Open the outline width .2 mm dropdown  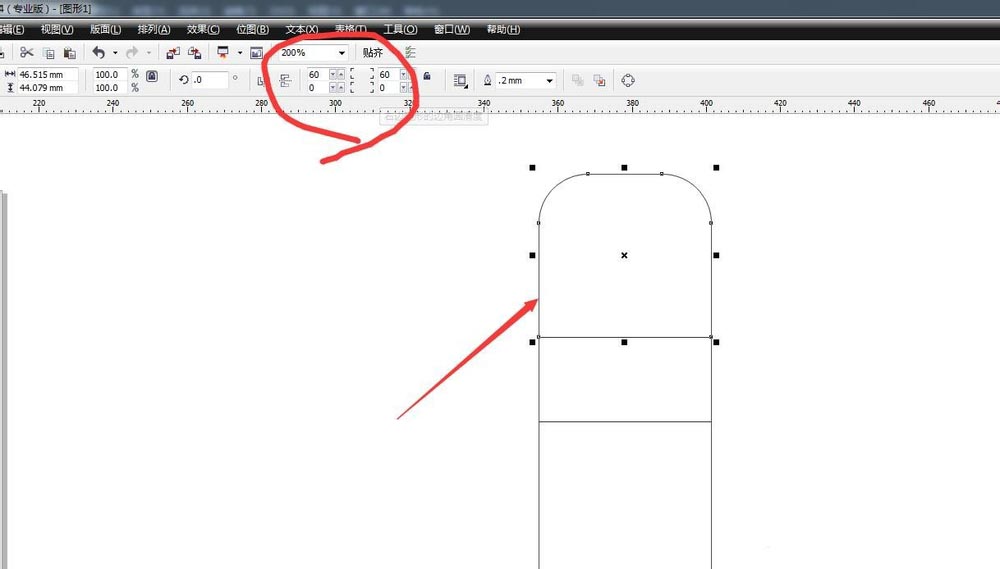pyautogui.click(x=549, y=81)
